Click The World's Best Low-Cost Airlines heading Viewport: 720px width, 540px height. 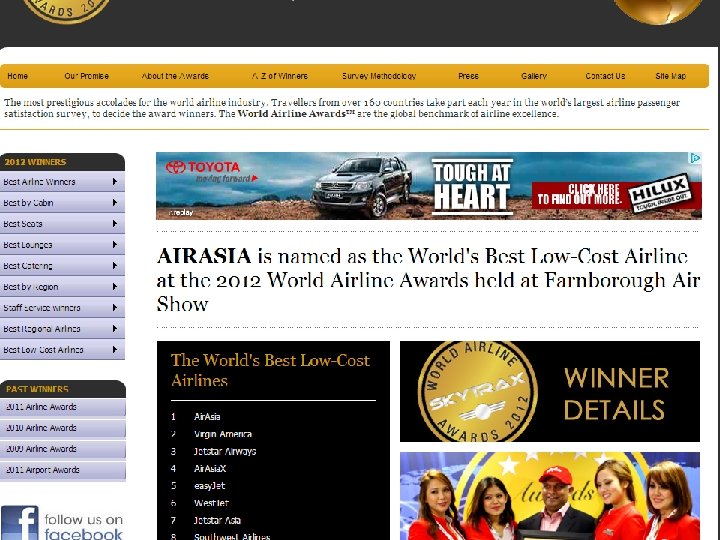pyautogui.click(x=270, y=370)
